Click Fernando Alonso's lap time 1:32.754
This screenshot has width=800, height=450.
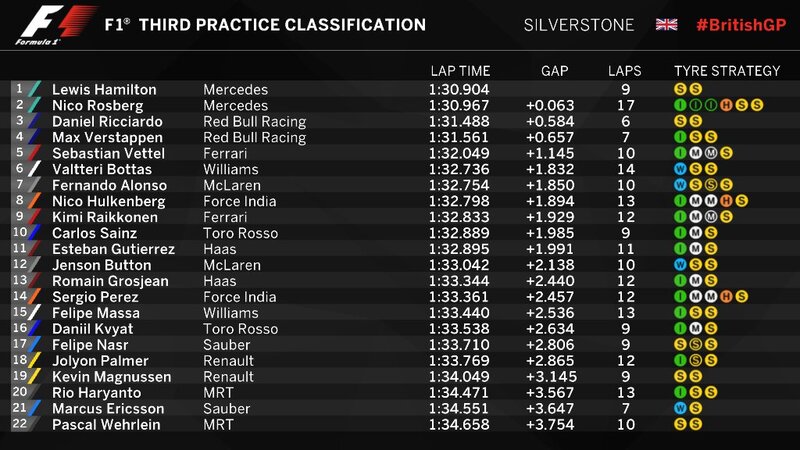tap(460, 185)
